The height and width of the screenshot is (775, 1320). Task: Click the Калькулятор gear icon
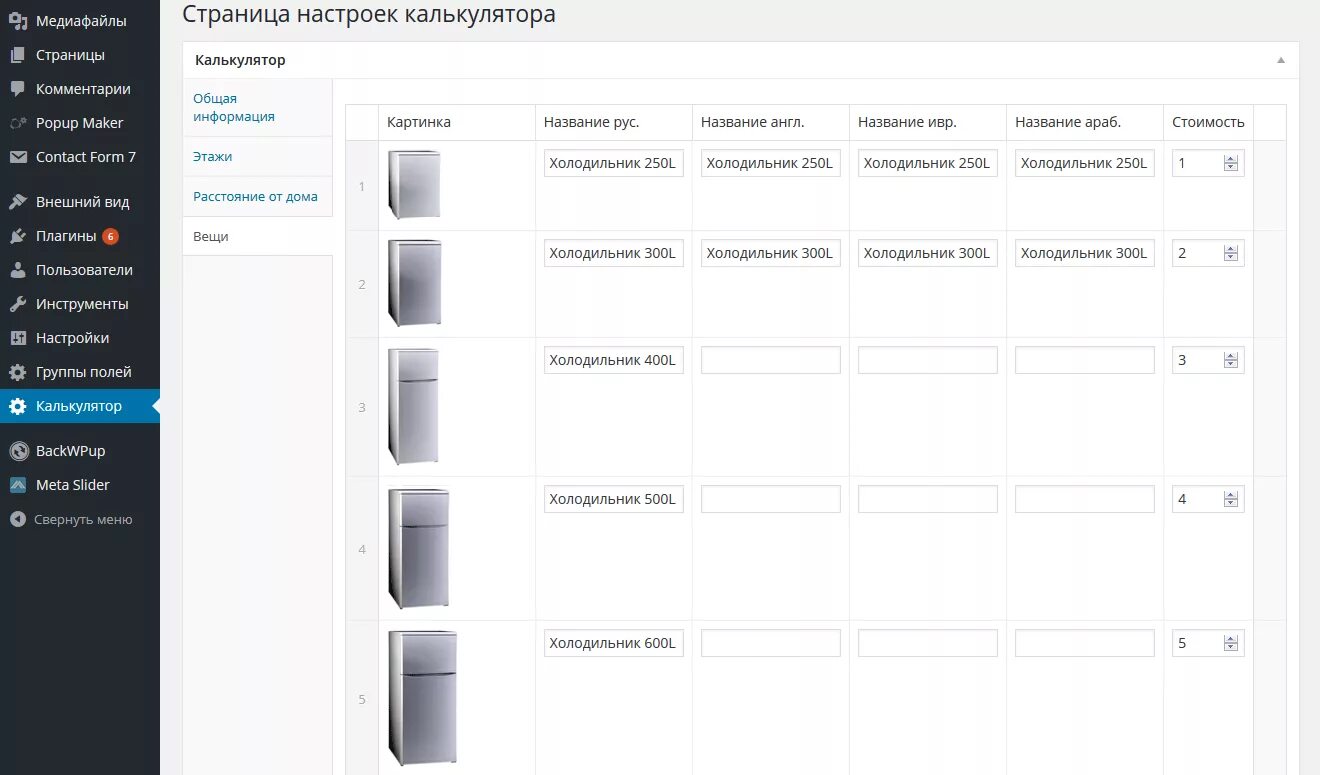pyautogui.click(x=18, y=406)
